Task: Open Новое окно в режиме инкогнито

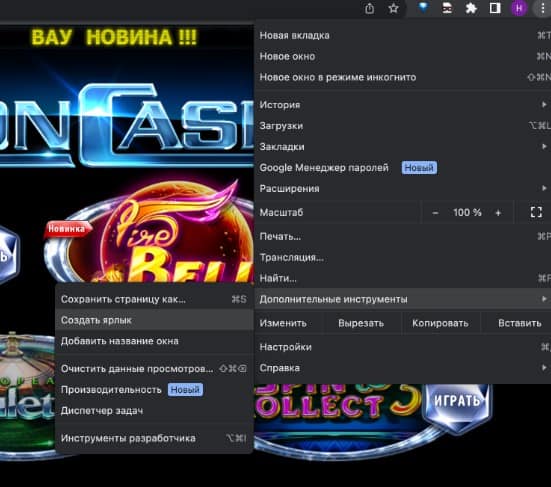Action: tap(403, 77)
